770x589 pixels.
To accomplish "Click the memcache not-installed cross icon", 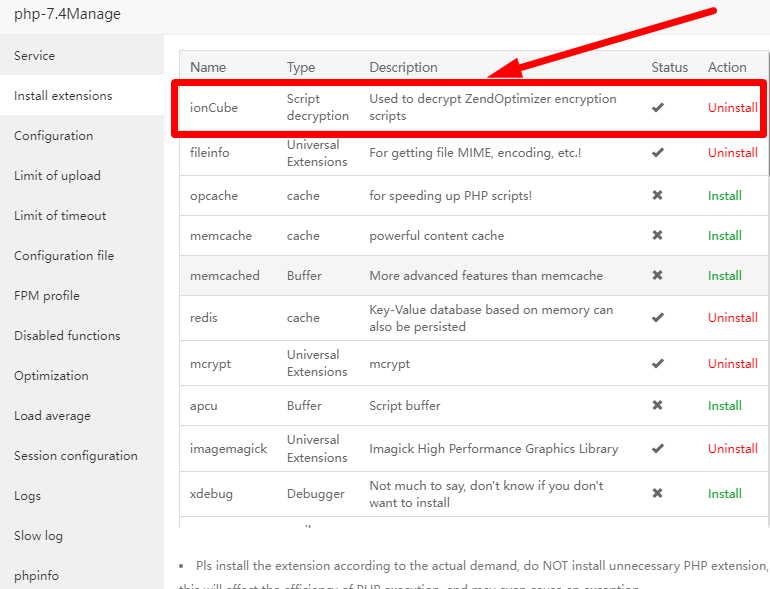I will [x=658, y=236].
